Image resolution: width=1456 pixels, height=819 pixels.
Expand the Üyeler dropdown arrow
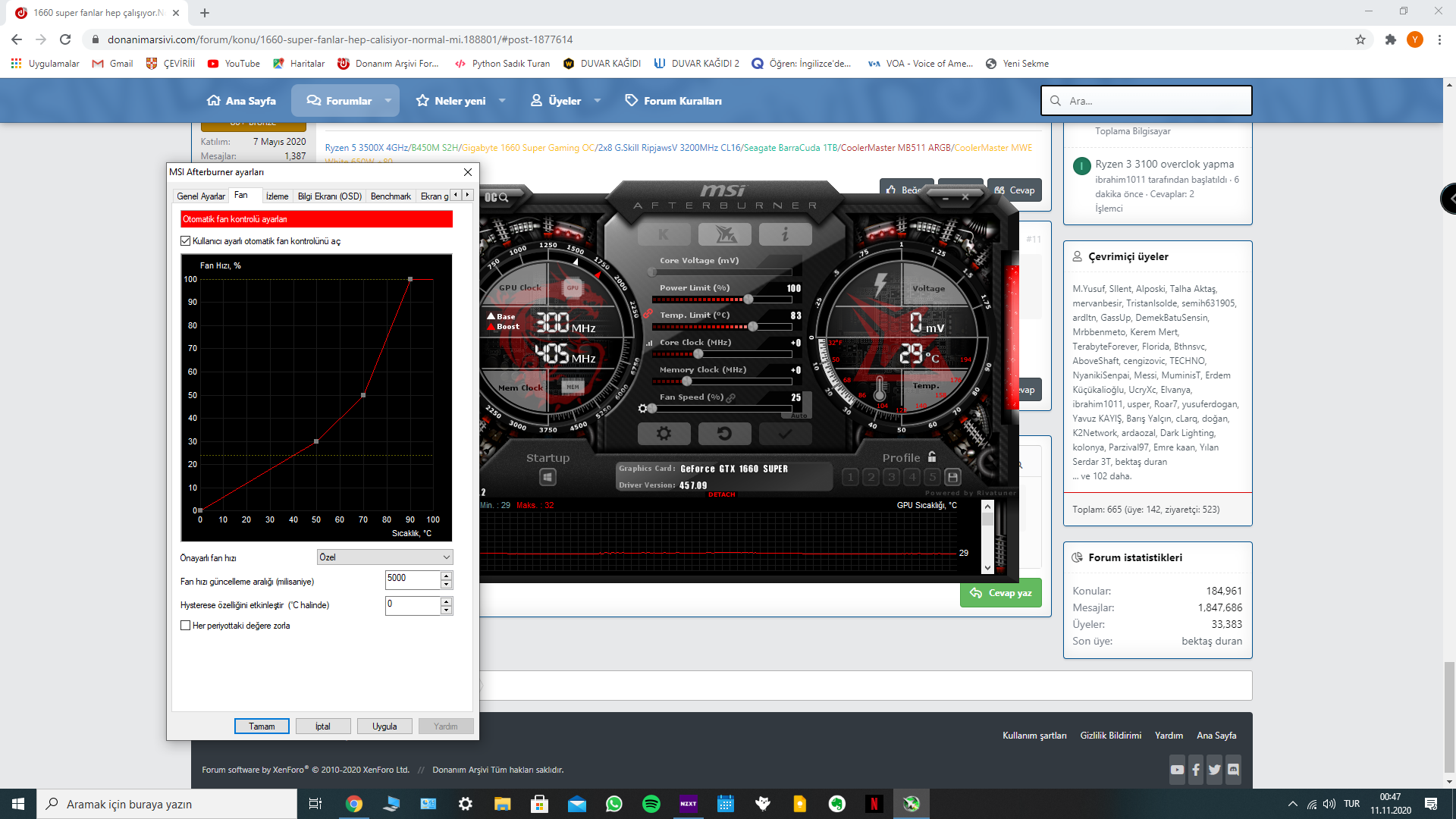tap(598, 101)
